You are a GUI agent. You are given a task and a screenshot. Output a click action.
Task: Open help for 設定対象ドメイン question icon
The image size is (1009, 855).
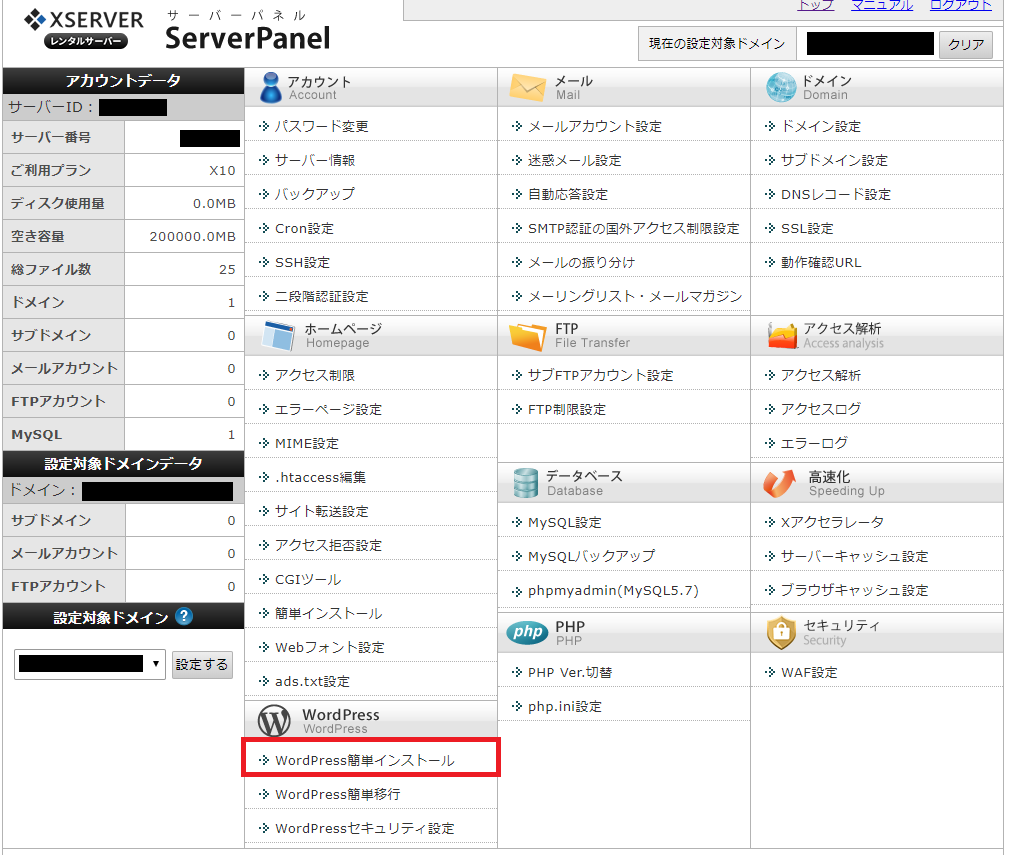coord(184,616)
